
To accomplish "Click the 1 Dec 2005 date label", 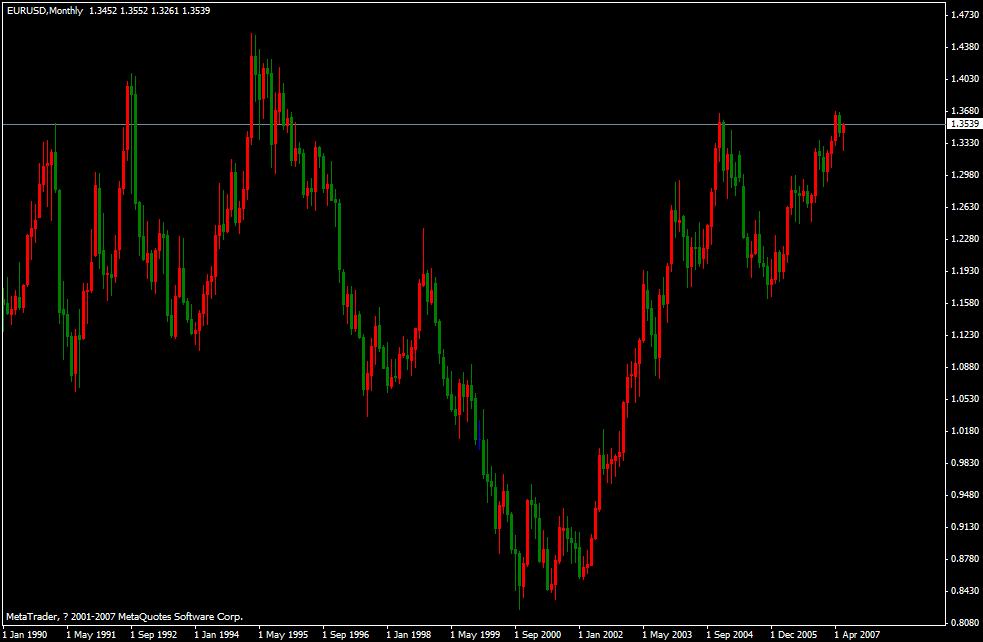I will tap(793, 634).
